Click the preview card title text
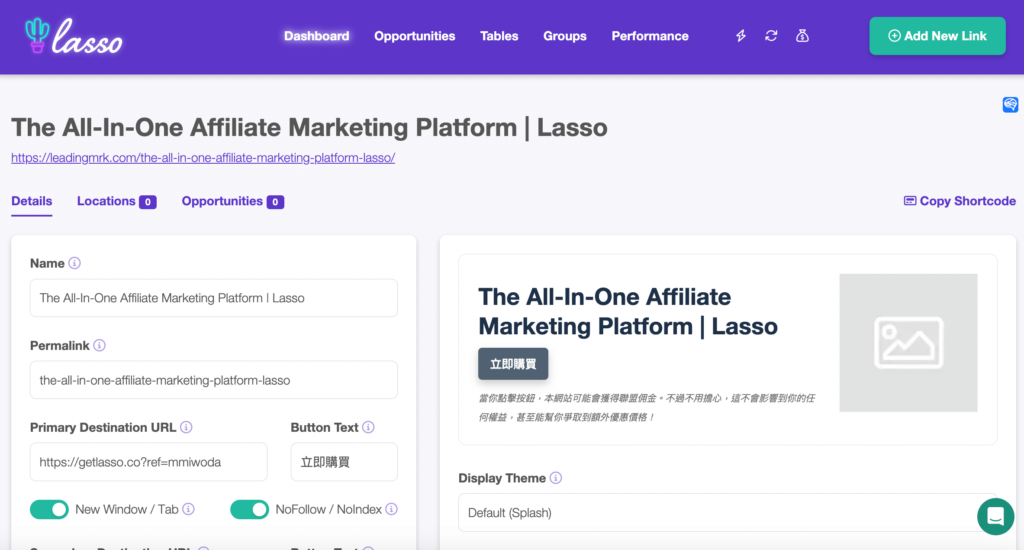 pyautogui.click(x=628, y=312)
